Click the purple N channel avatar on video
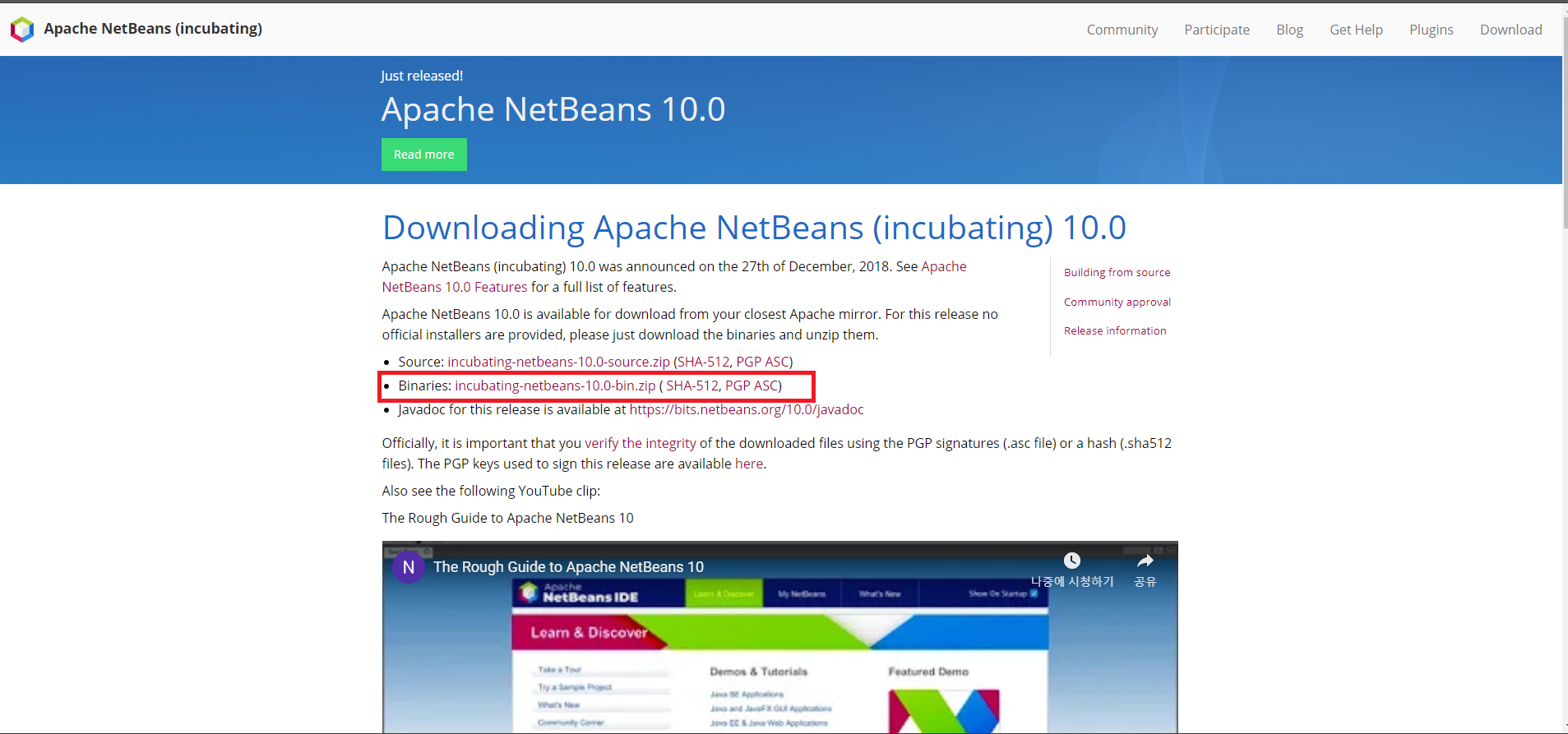Viewport: 1568px width, 734px height. (409, 567)
